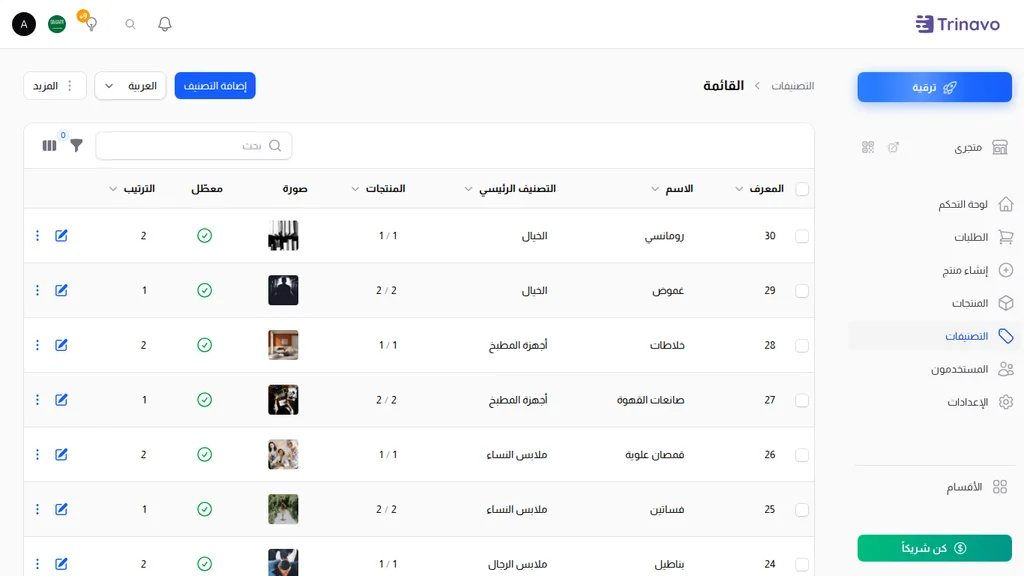The image size is (1024, 576).
Task: Edit category فساتين with pencil icon
Action: pyautogui.click(x=61, y=509)
